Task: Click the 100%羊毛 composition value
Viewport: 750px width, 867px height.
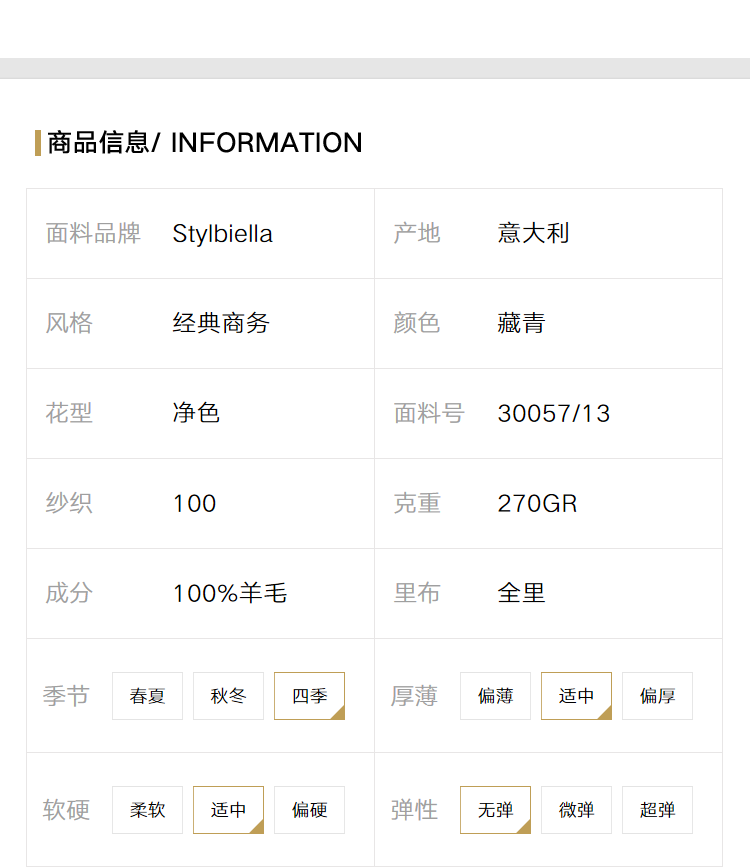Action: click(230, 593)
